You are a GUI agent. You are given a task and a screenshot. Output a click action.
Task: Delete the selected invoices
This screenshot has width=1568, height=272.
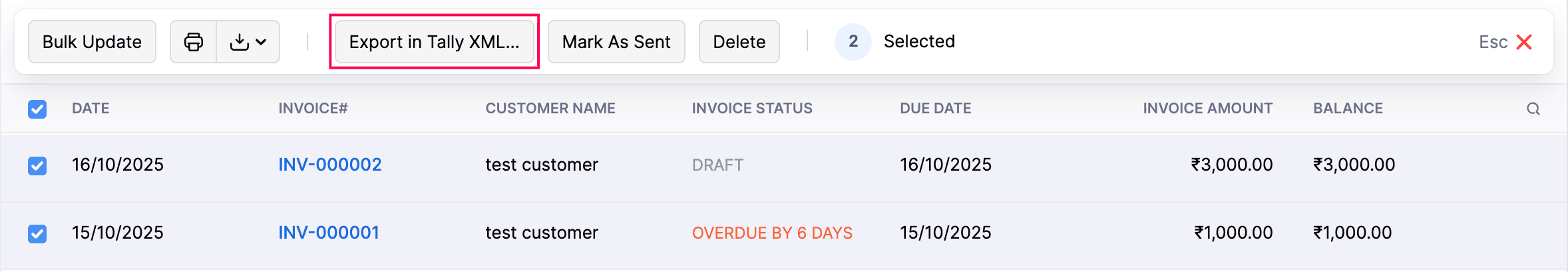point(739,42)
